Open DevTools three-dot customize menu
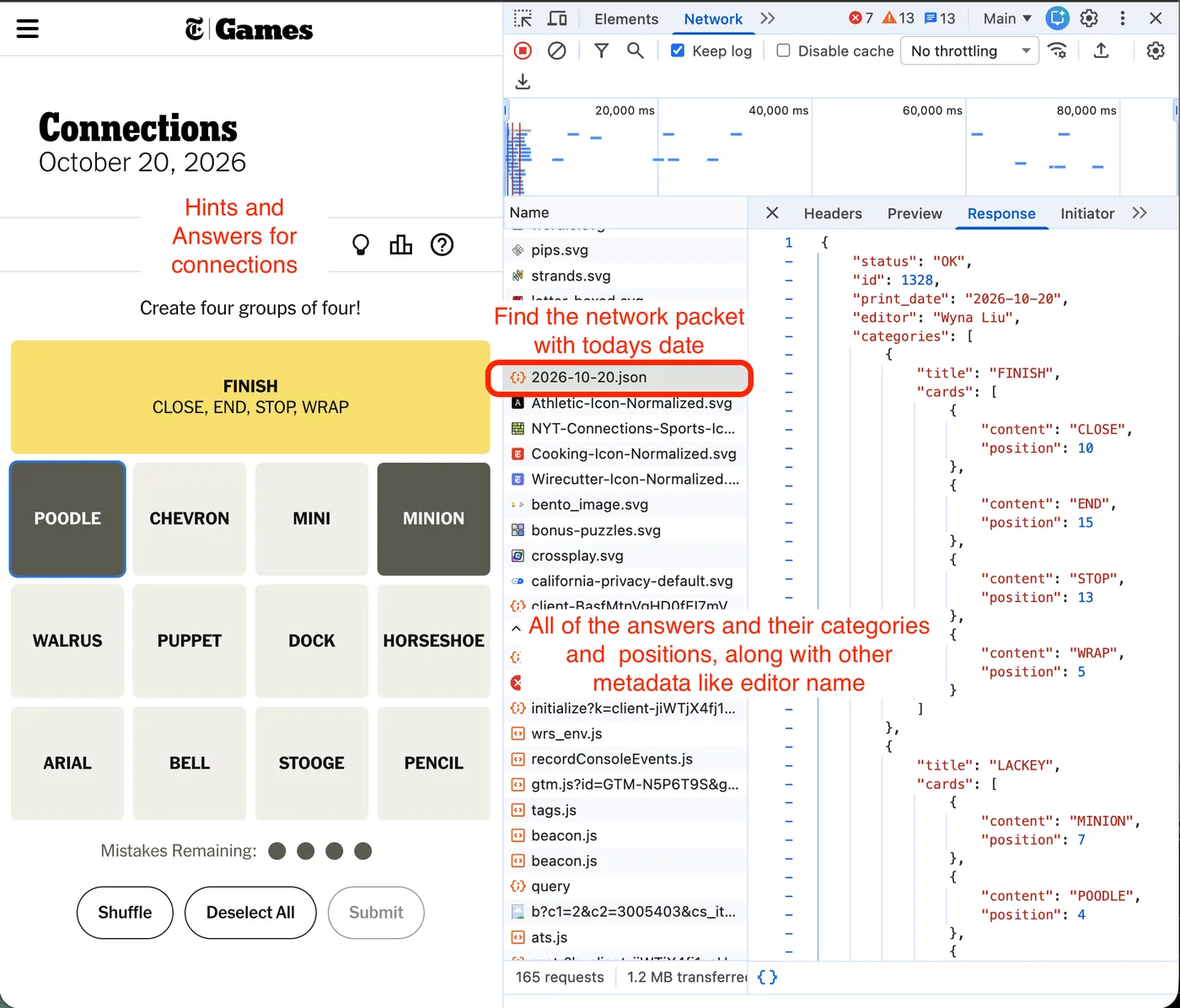 pyautogui.click(x=1123, y=19)
